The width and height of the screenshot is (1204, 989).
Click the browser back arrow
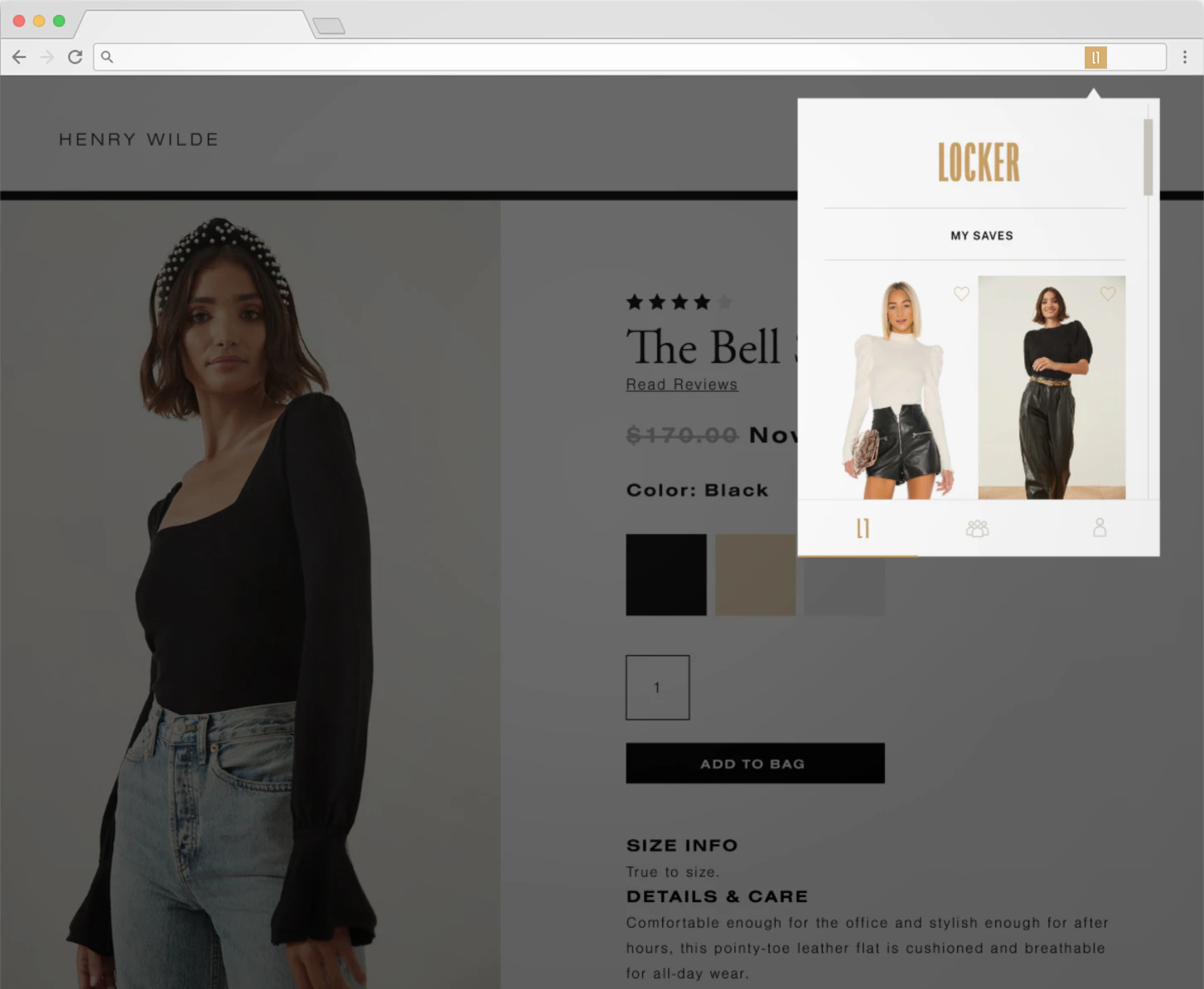19,57
